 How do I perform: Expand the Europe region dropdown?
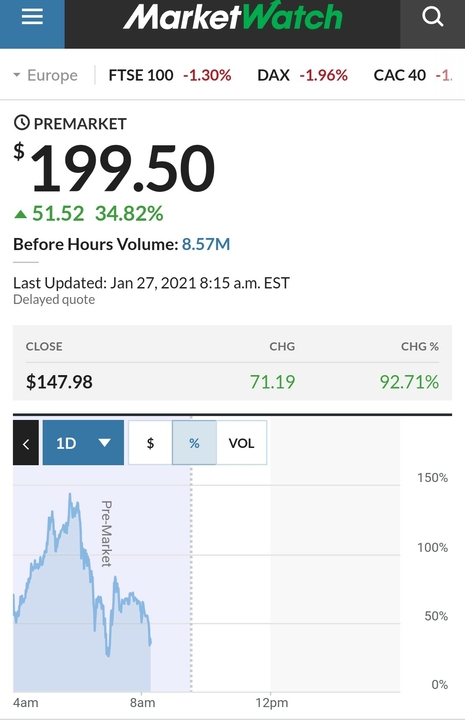[45, 75]
